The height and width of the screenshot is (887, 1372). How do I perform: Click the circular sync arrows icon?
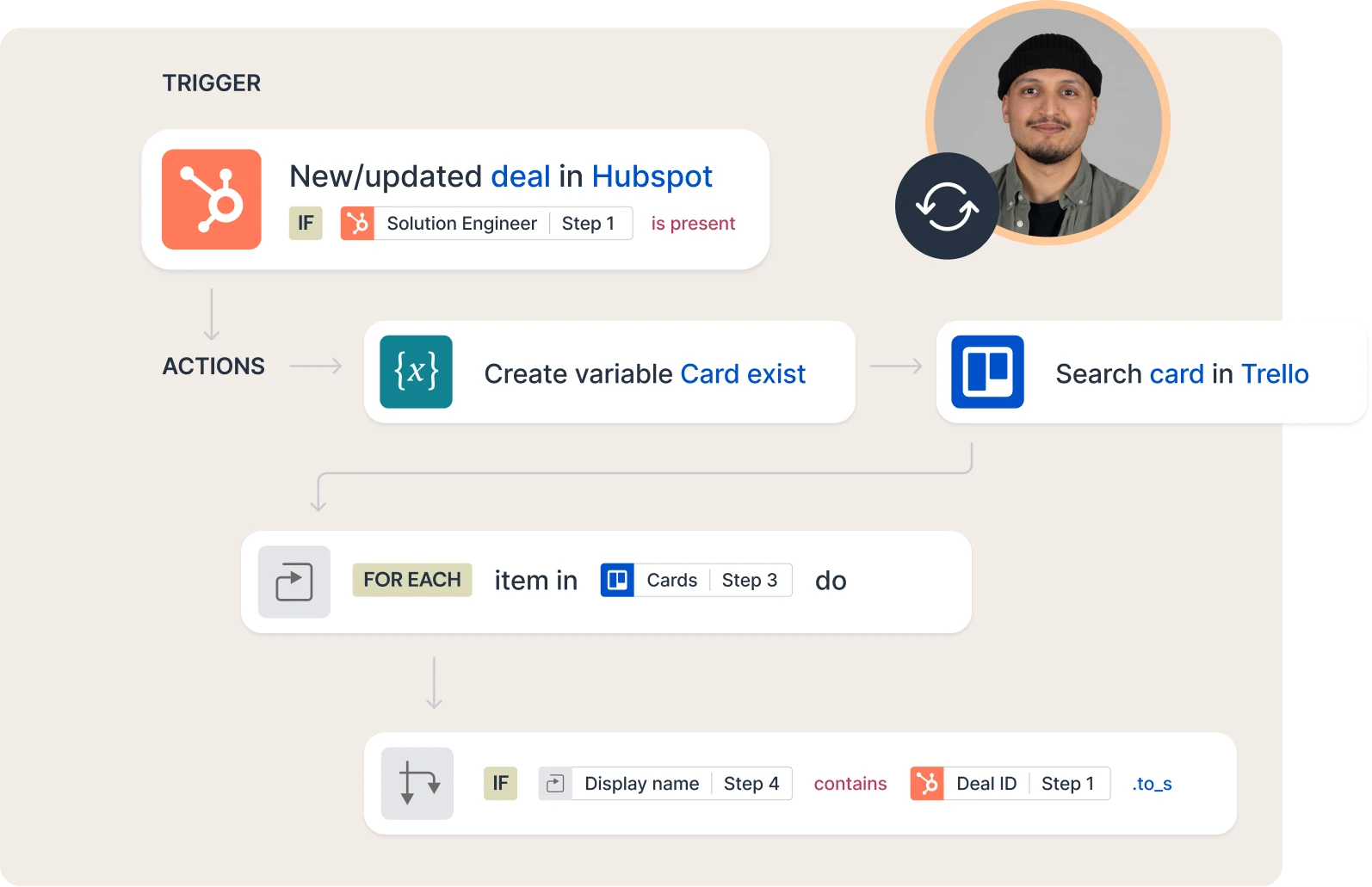click(947, 206)
